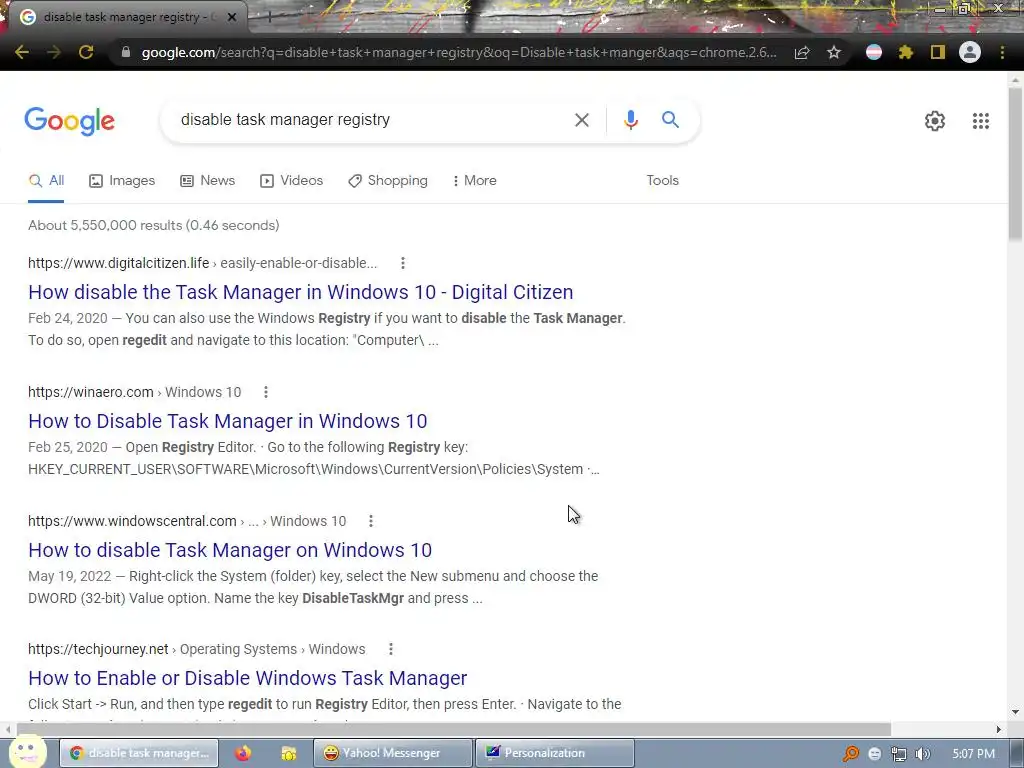This screenshot has width=1024, height=768.
Task: Open options dots for winaero.com result
Action: tap(266, 392)
